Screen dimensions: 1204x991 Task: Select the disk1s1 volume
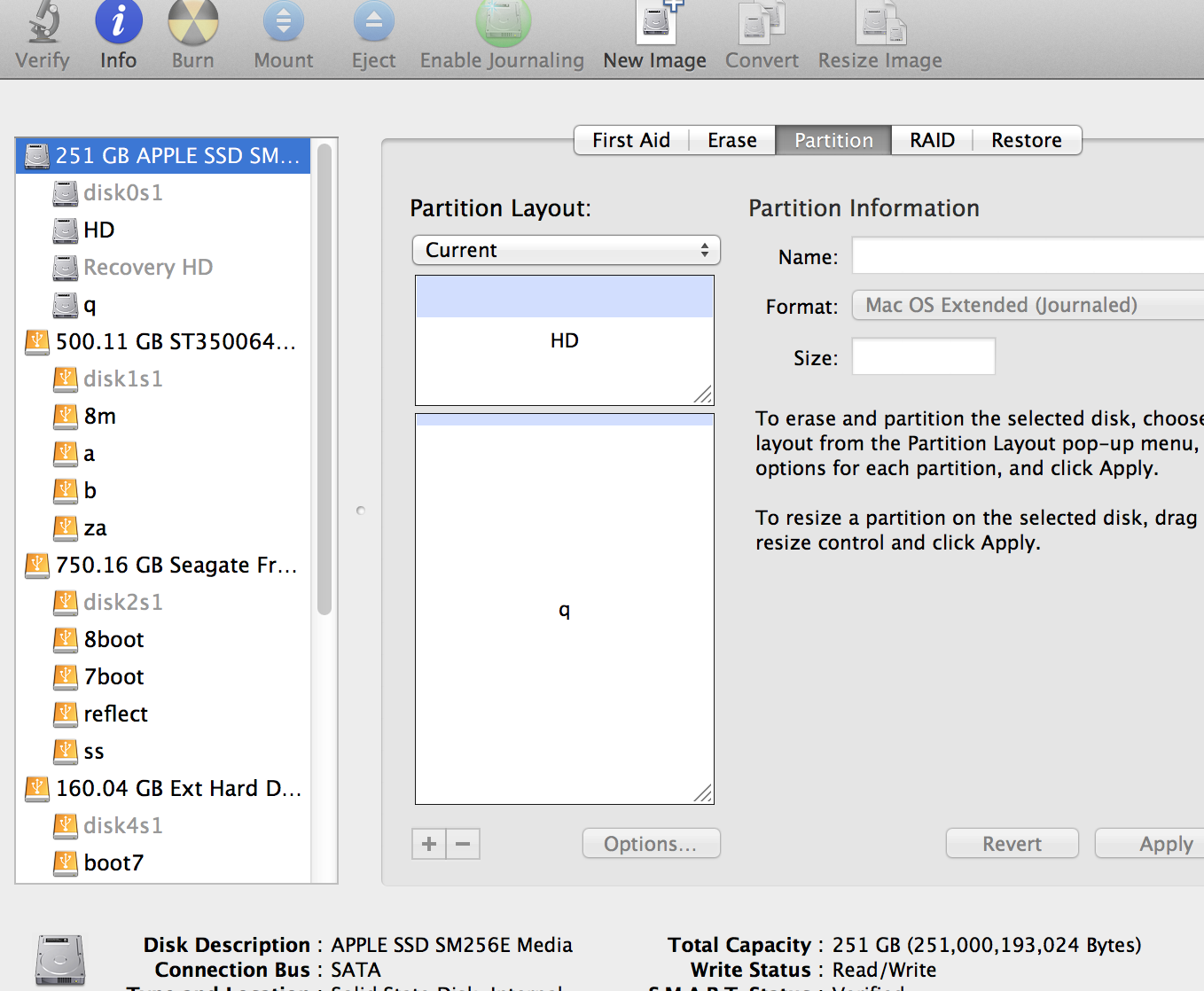tap(163, 379)
